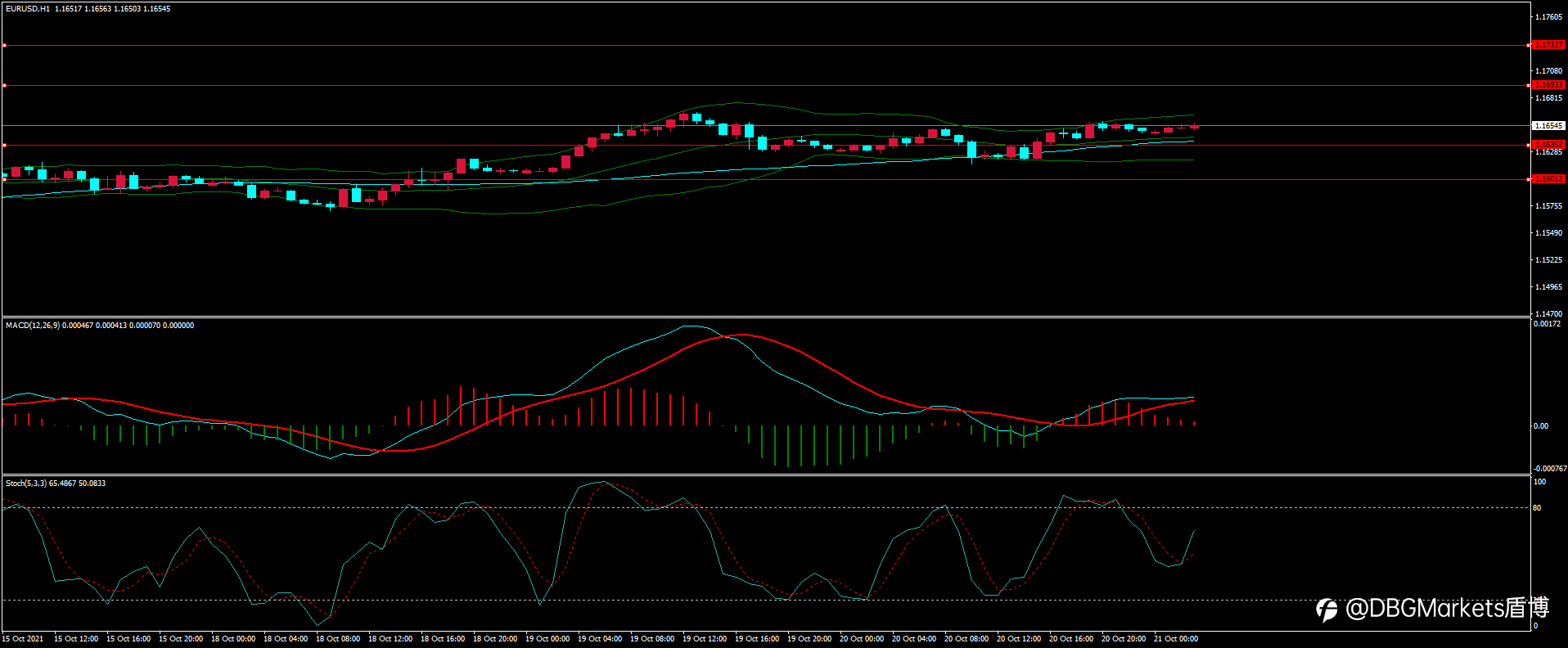Click the 20 Oct 12:00 time label
The height and width of the screenshot is (648, 1568).
point(1019,639)
